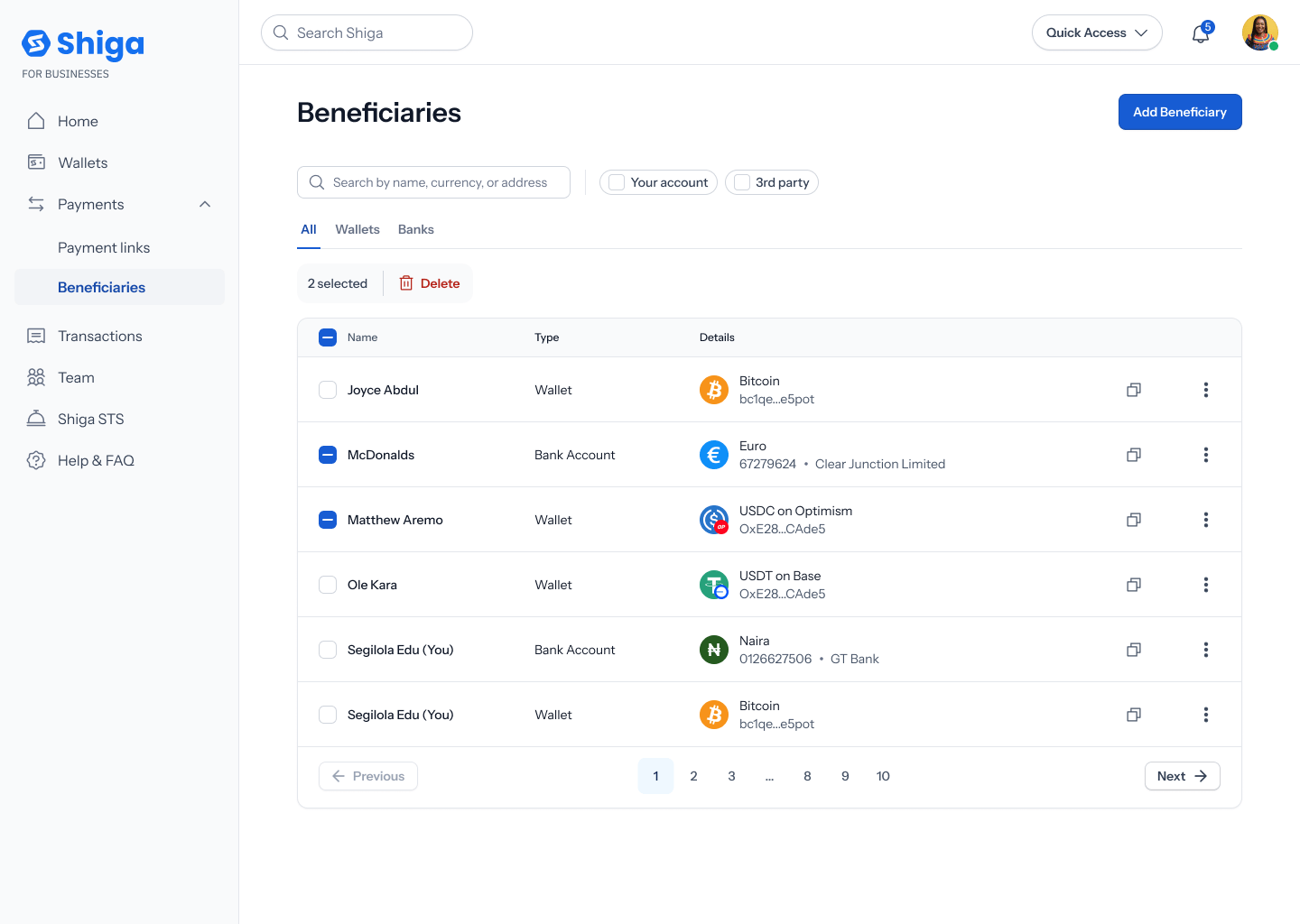Open Beneficiaries in sidebar

[119, 287]
